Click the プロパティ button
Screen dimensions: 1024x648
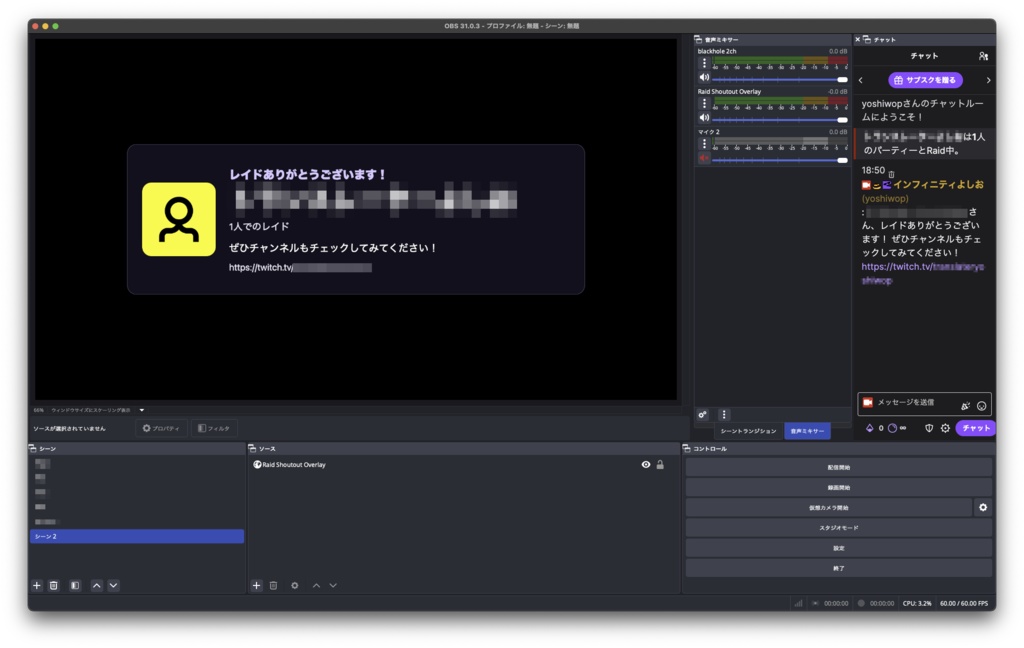pyautogui.click(x=161, y=429)
